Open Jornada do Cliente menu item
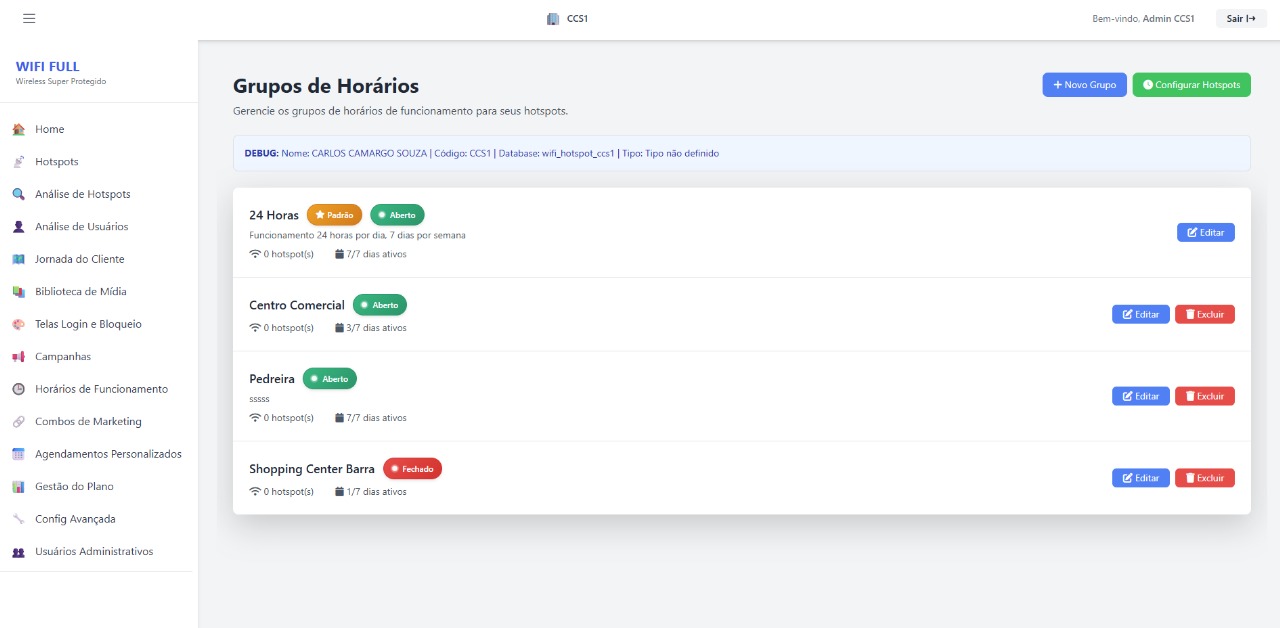Viewport: 1280px width, 628px height. [x=79, y=259]
